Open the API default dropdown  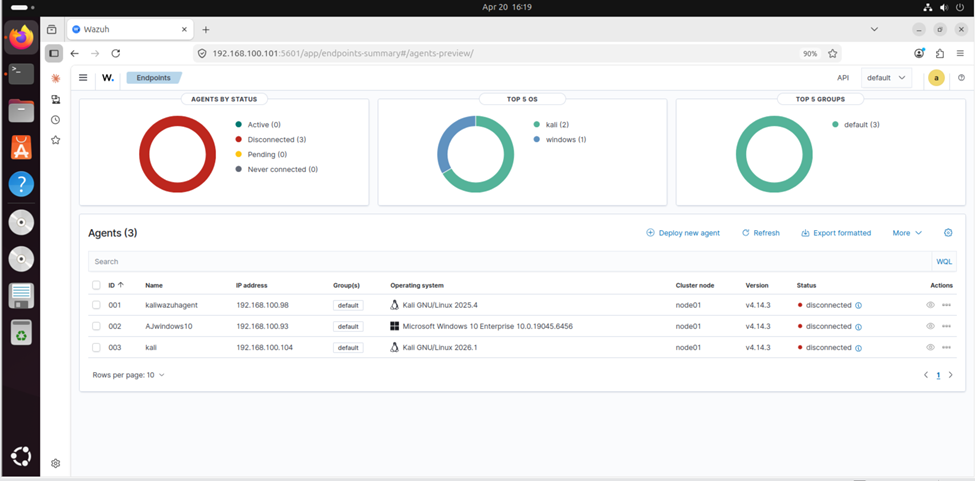click(887, 78)
